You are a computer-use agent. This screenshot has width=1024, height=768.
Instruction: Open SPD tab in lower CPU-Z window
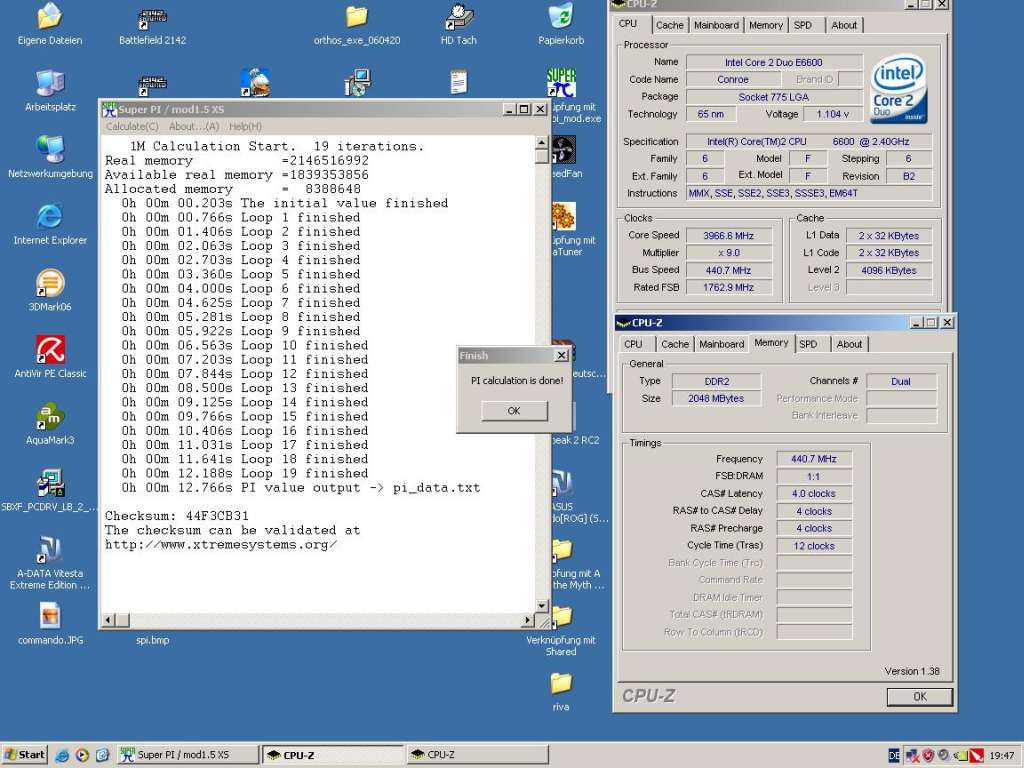click(x=808, y=344)
